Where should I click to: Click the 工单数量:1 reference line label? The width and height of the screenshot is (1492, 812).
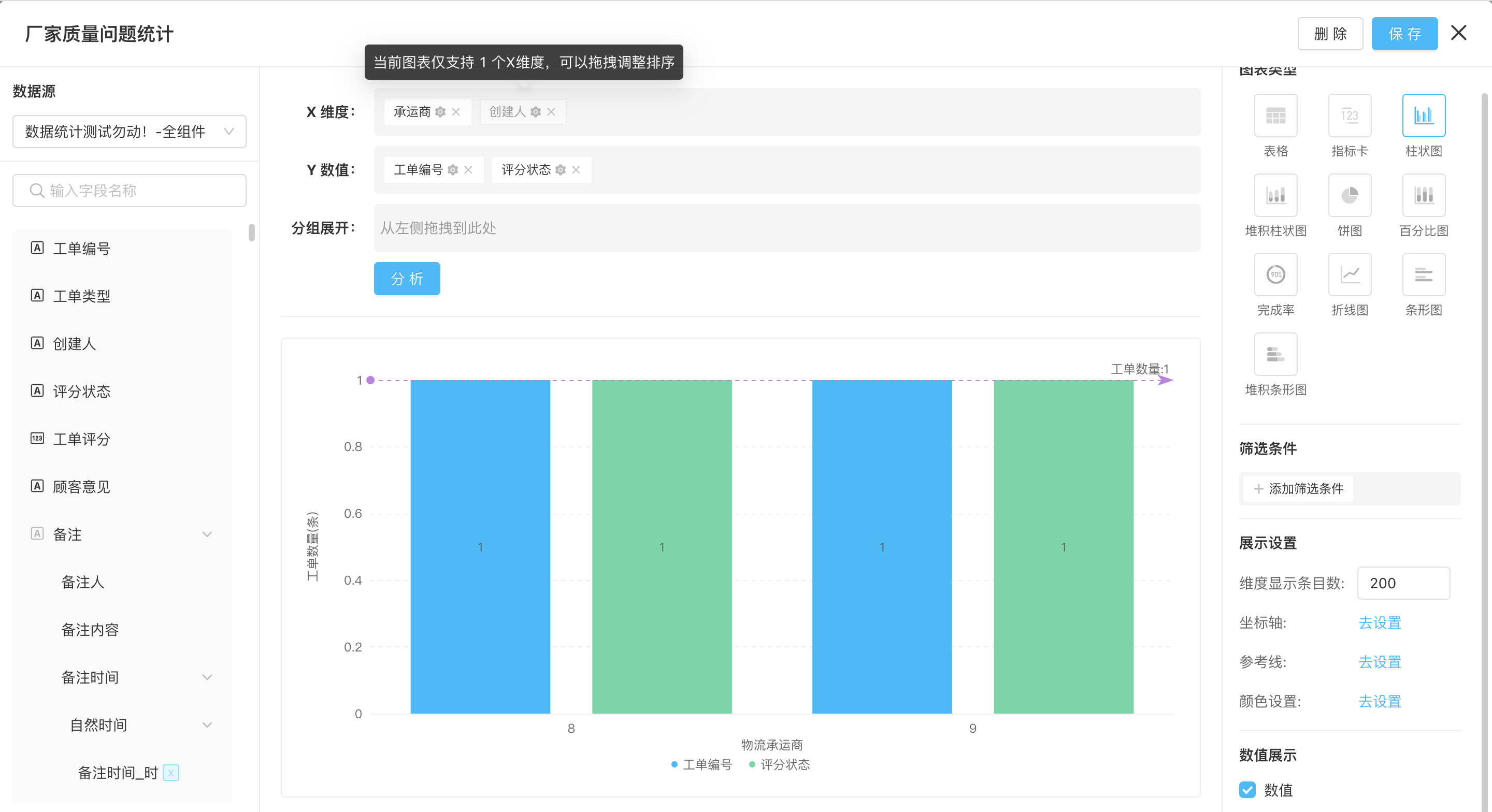[1139, 369]
